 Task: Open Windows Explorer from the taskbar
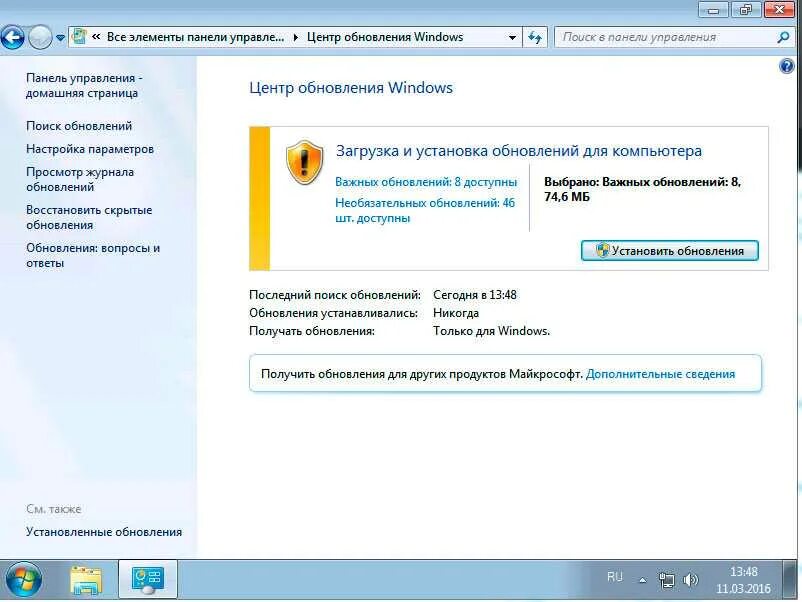point(86,580)
